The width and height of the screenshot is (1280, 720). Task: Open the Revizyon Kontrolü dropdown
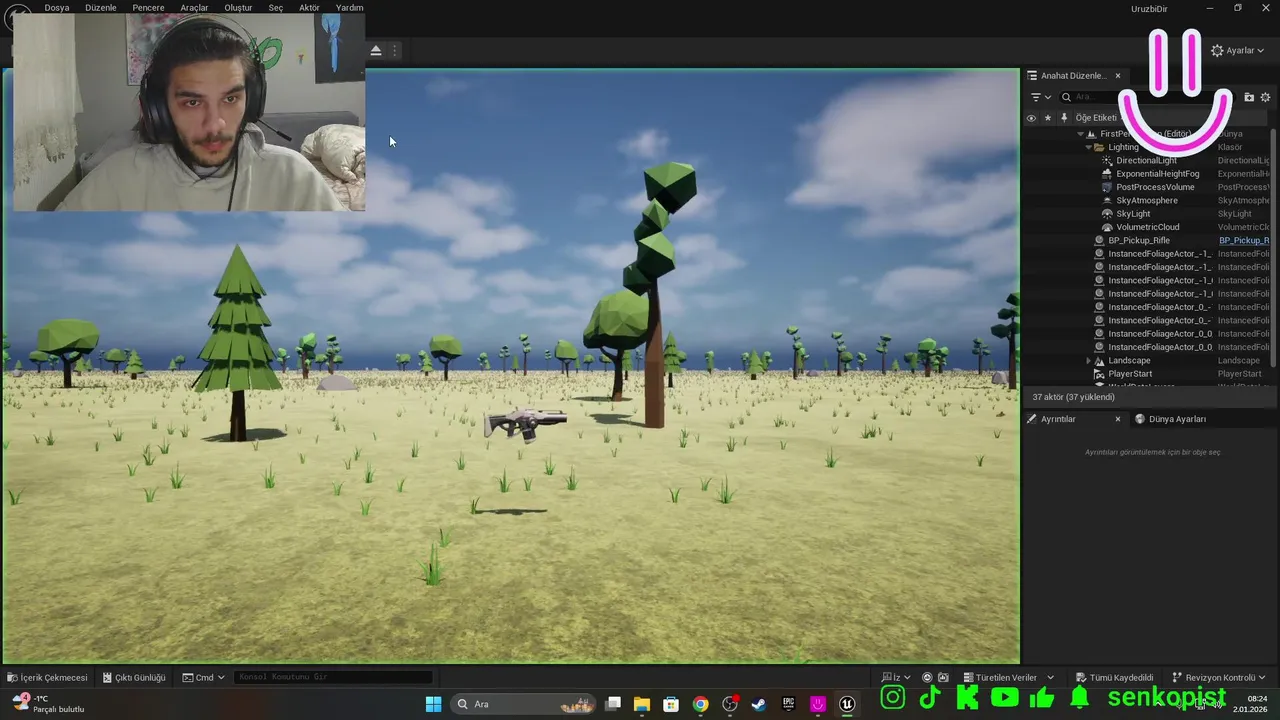tap(1219, 677)
